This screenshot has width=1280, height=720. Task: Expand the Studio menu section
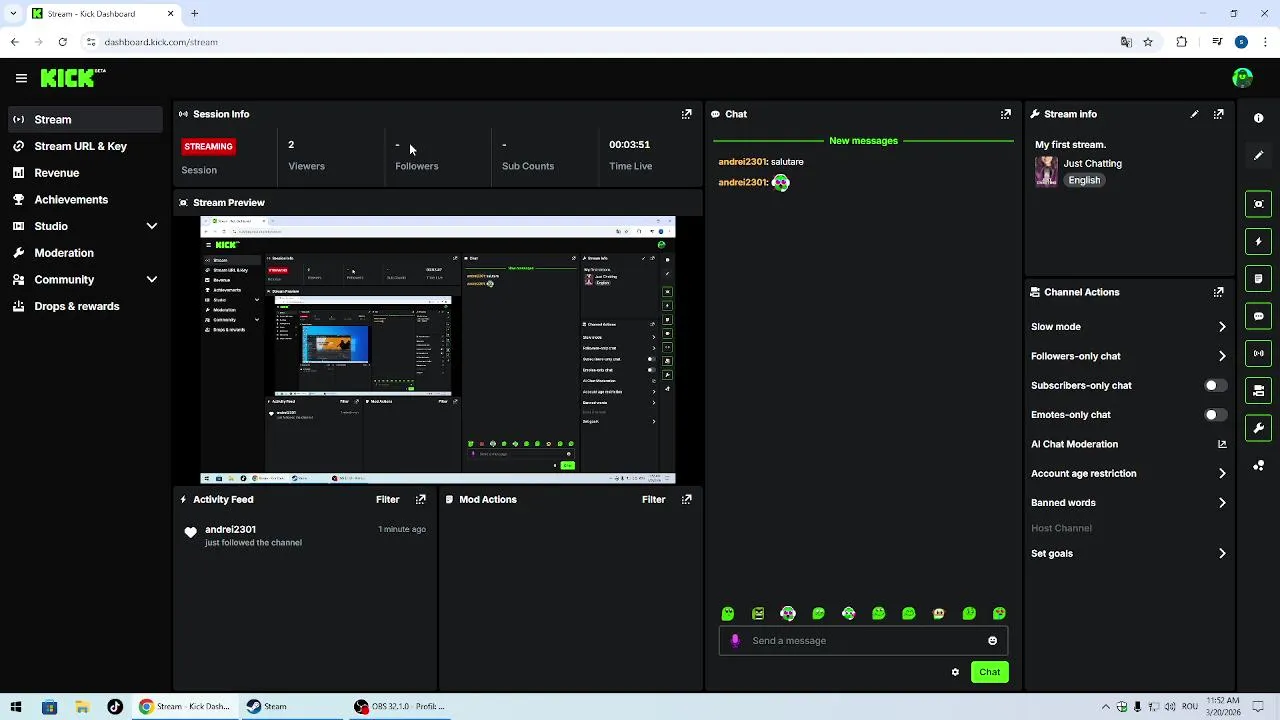click(84, 226)
